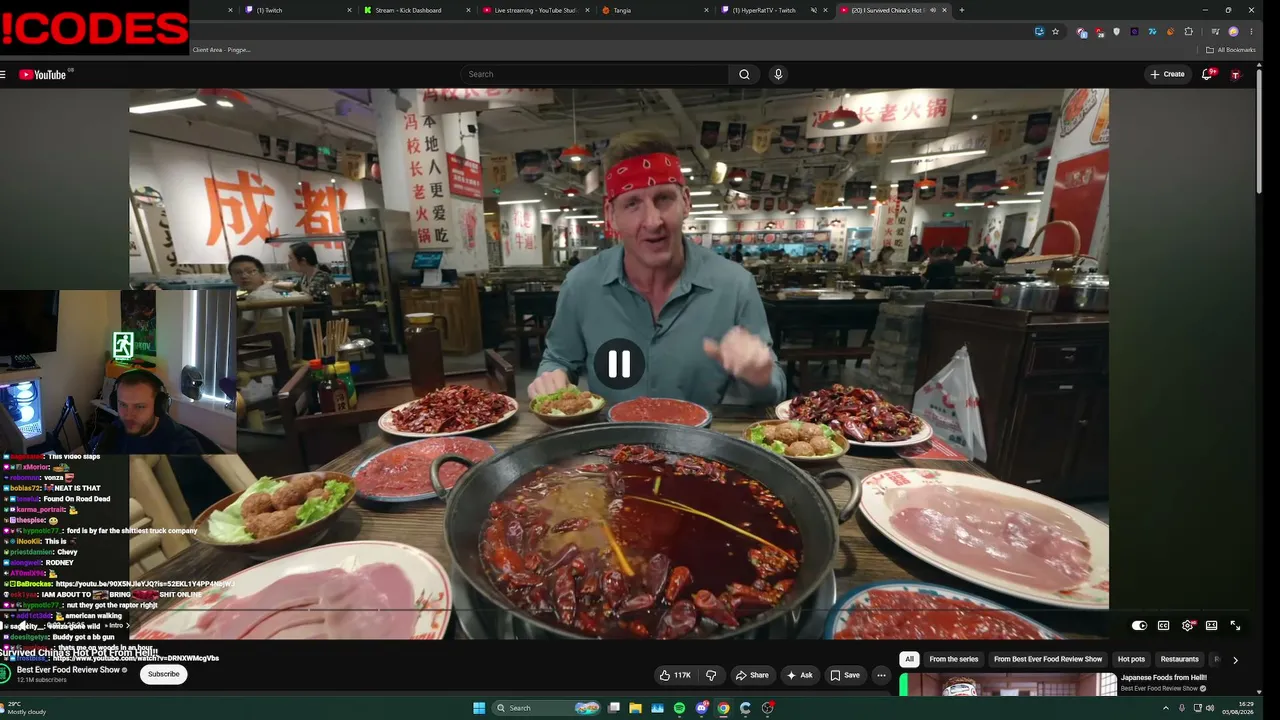Show hidden system tray icons
1280x720 pixels.
click(1166, 708)
